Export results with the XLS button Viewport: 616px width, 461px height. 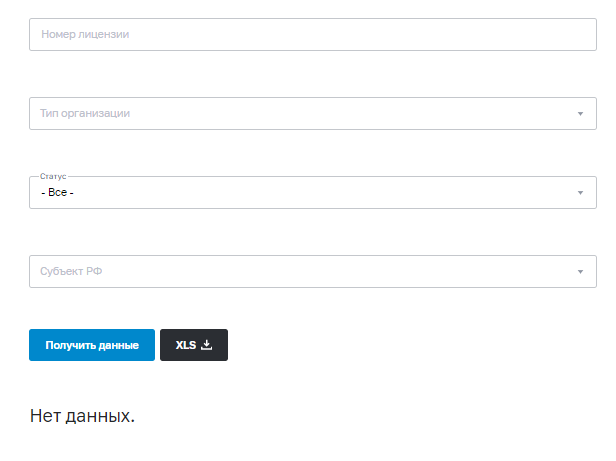coord(194,345)
